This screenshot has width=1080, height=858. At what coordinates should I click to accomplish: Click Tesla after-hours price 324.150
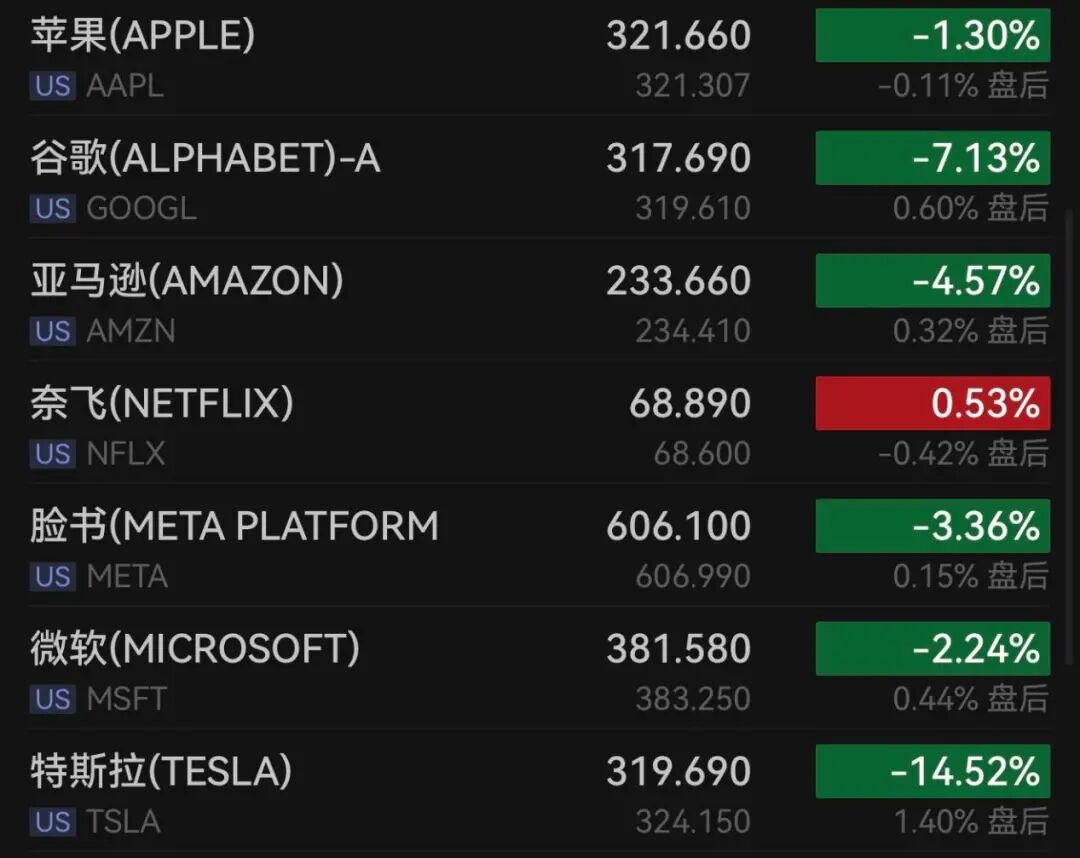(x=693, y=822)
